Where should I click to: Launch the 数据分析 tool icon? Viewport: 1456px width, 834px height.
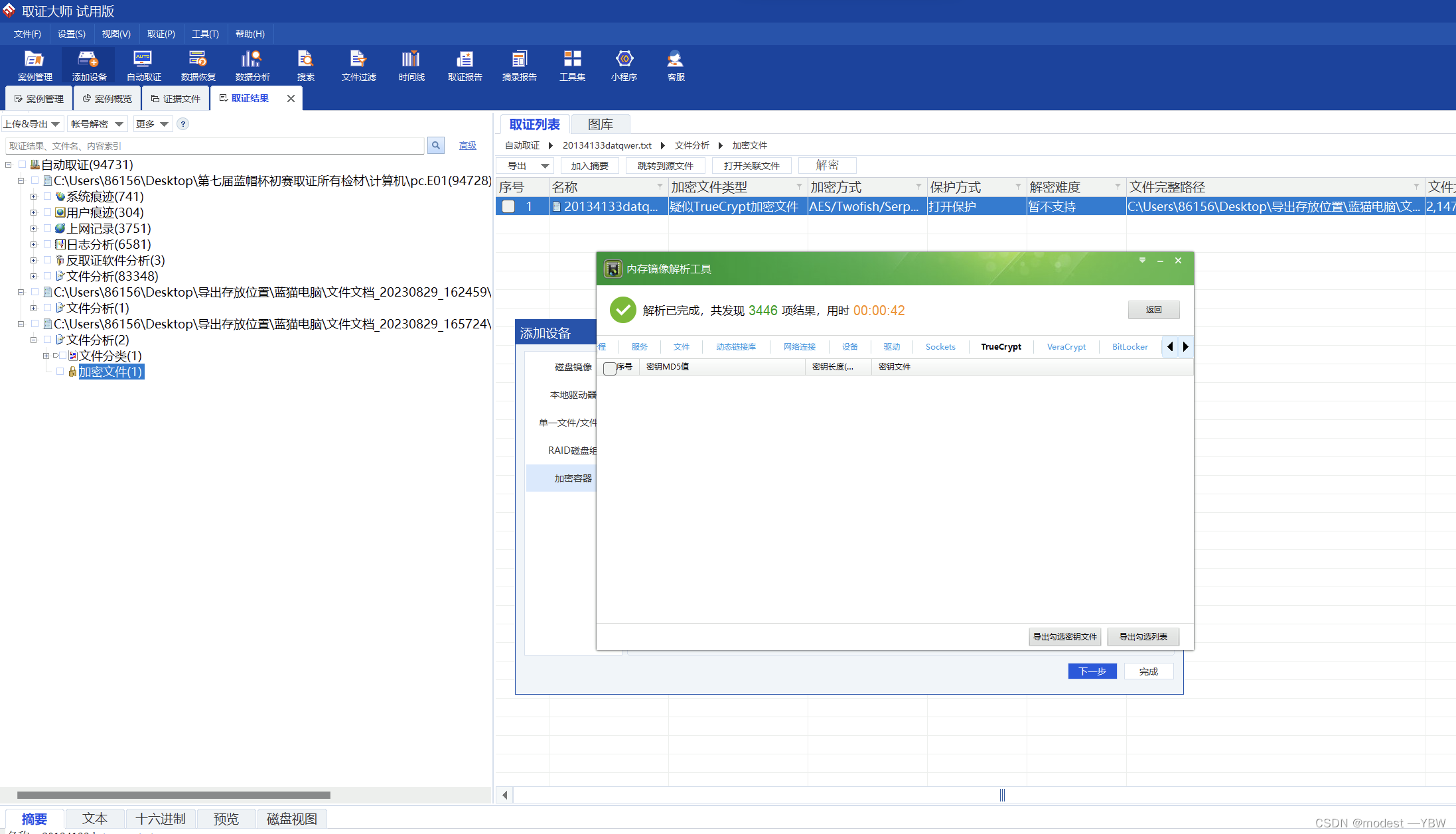pos(252,66)
